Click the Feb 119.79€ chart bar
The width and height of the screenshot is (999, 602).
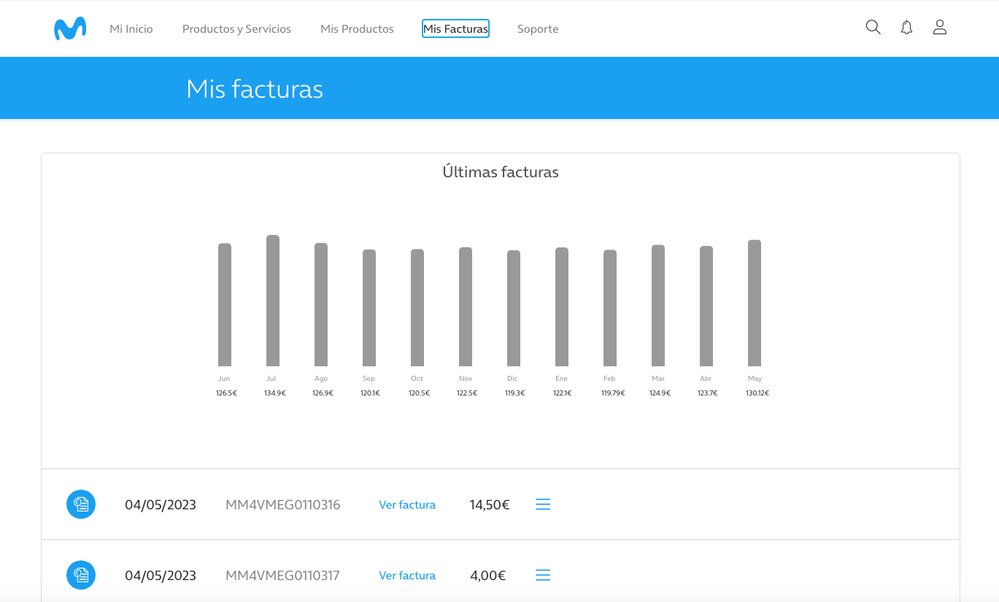coord(610,308)
